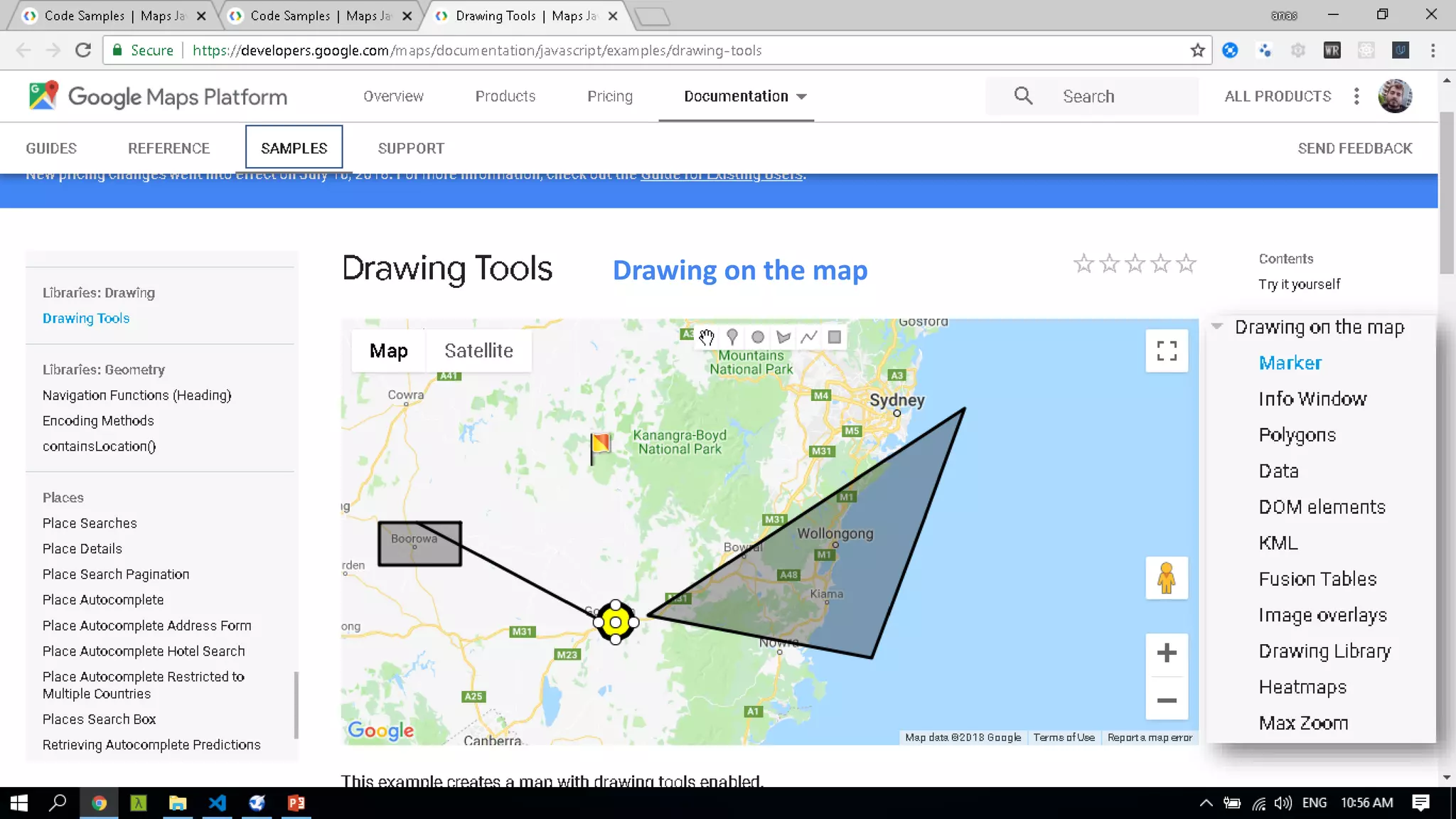
Task: Open Navigation Functions (Heading) sample
Action: 136,395
